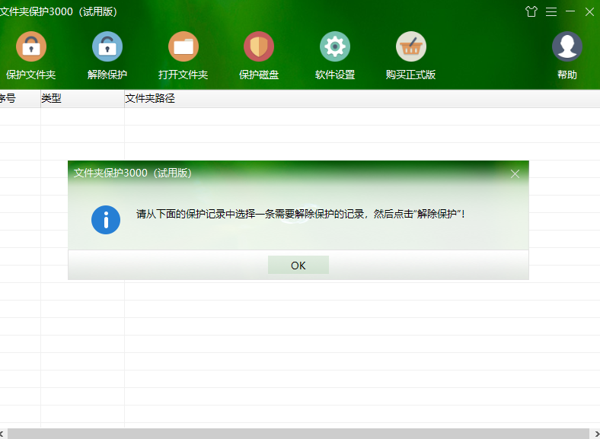This screenshot has width=600, height=439.
Task: Click the blue info icon in dialog
Action: 106,219
